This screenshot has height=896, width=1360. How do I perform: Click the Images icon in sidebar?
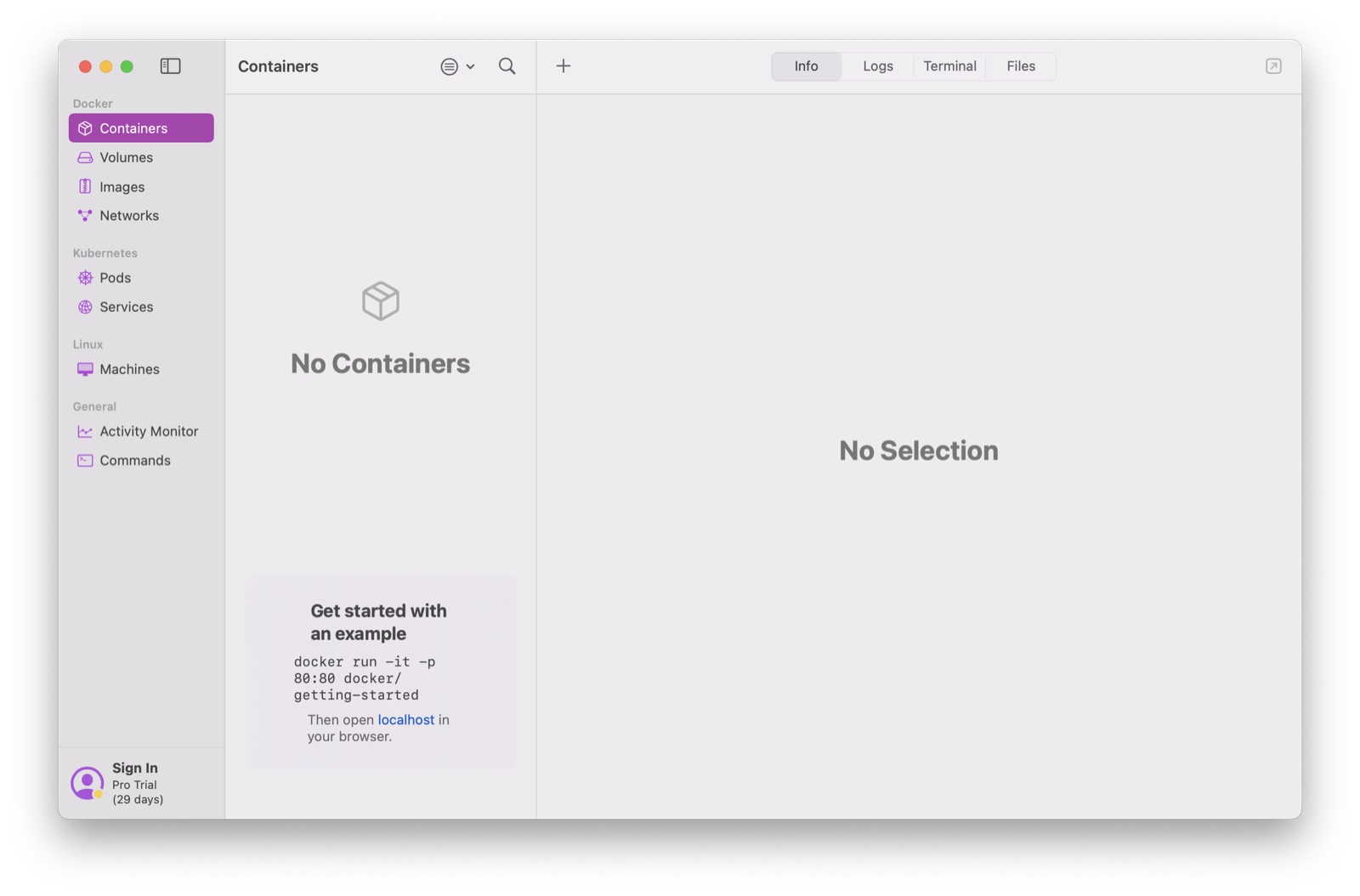point(85,186)
